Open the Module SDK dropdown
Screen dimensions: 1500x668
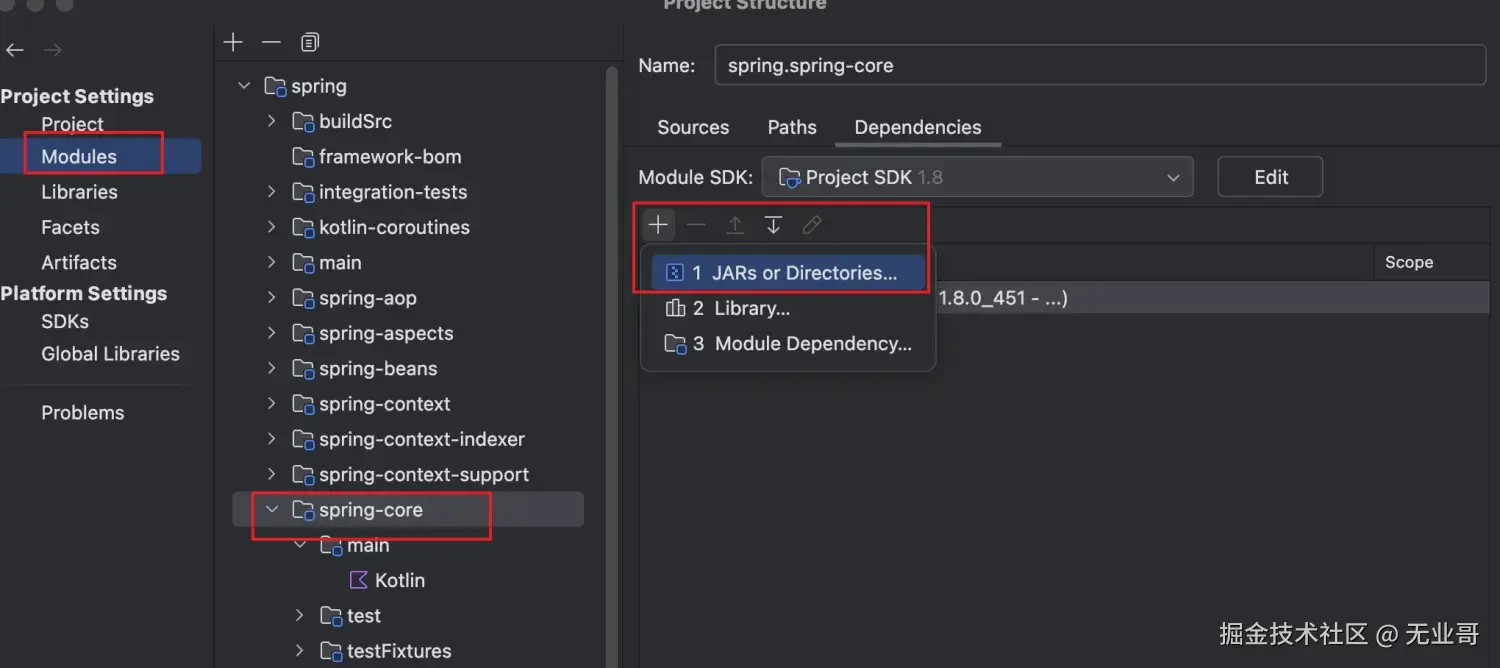click(977, 177)
